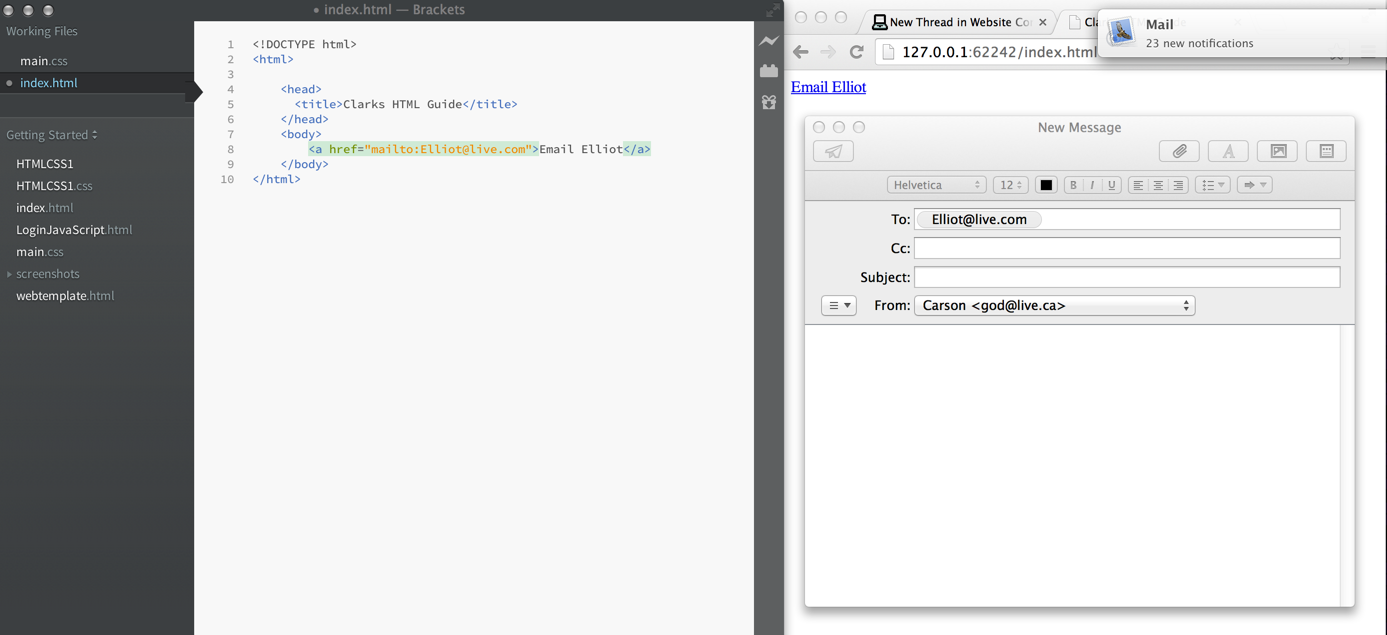1387x635 pixels.
Task: Click the <!DOCTYPE html> line
Action: click(305, 44)
